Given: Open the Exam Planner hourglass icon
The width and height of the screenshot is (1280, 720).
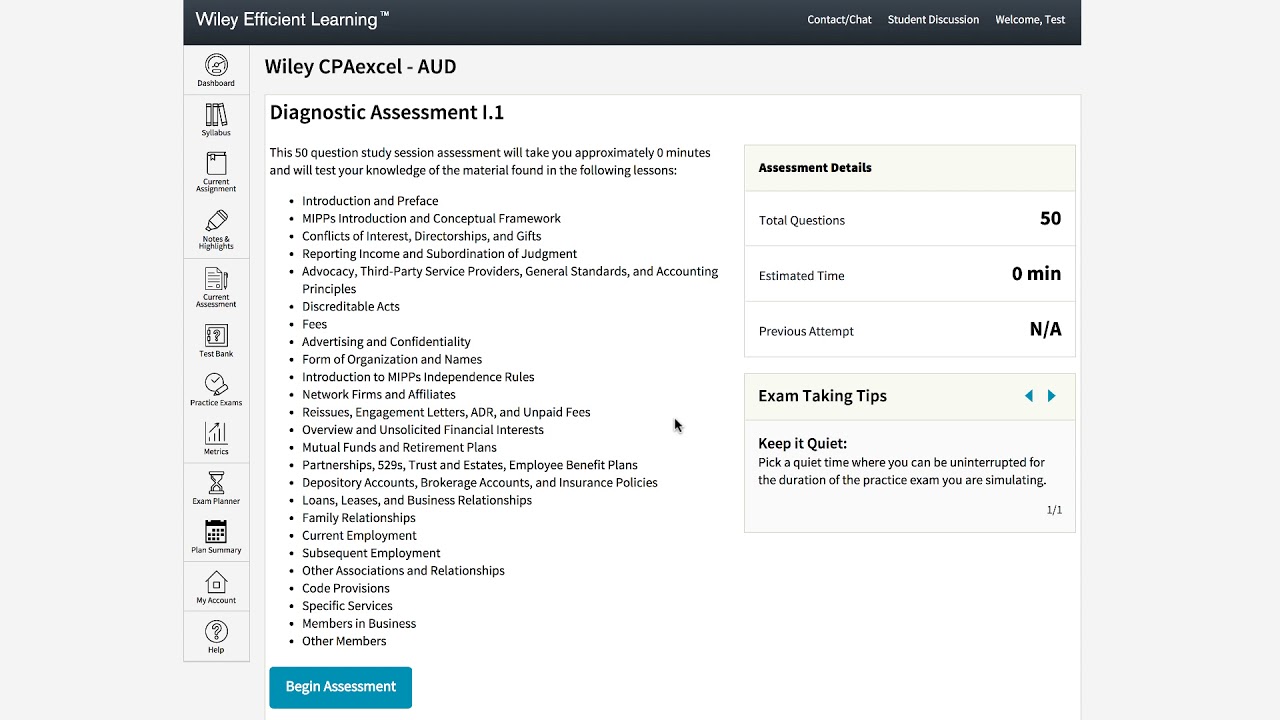Looking at the screenshot, I should pyautogui.click(x=216, y=483).
